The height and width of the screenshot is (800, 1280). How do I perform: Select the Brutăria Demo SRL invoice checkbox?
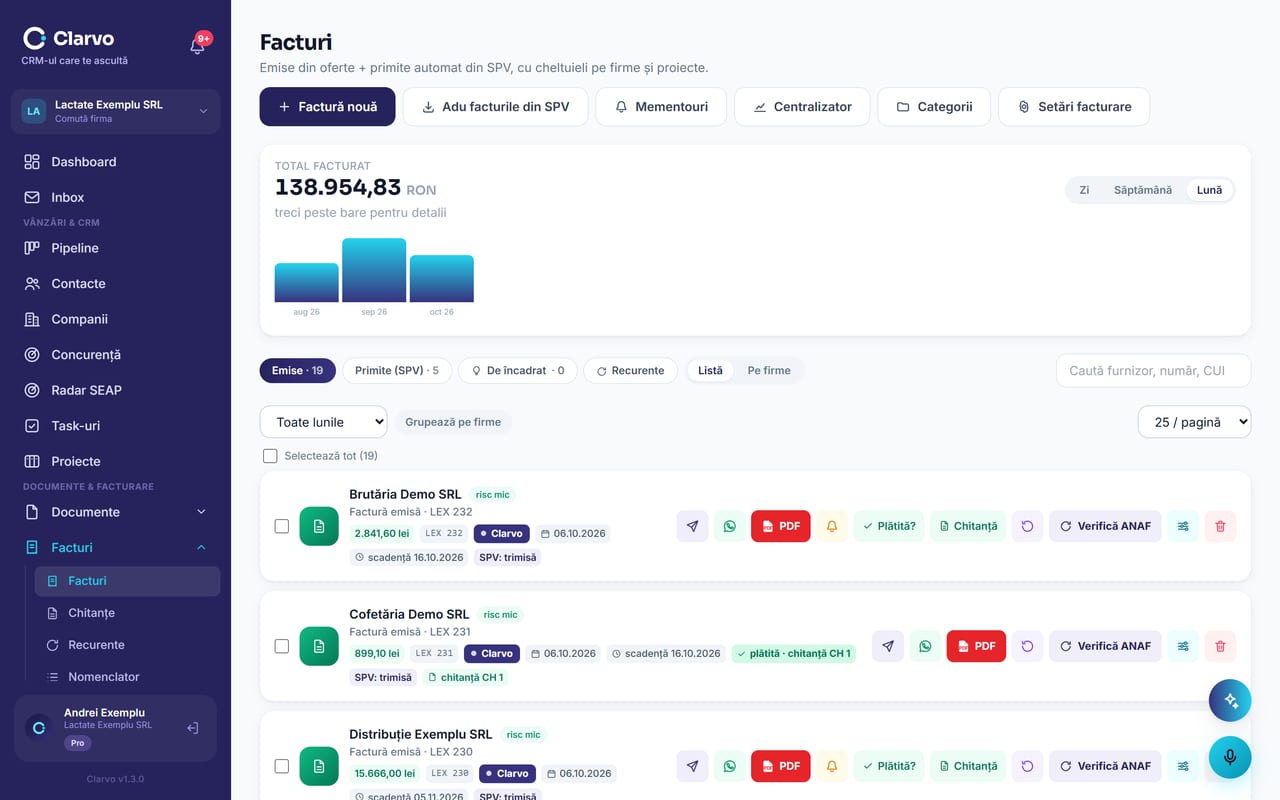tap(282, 526)
